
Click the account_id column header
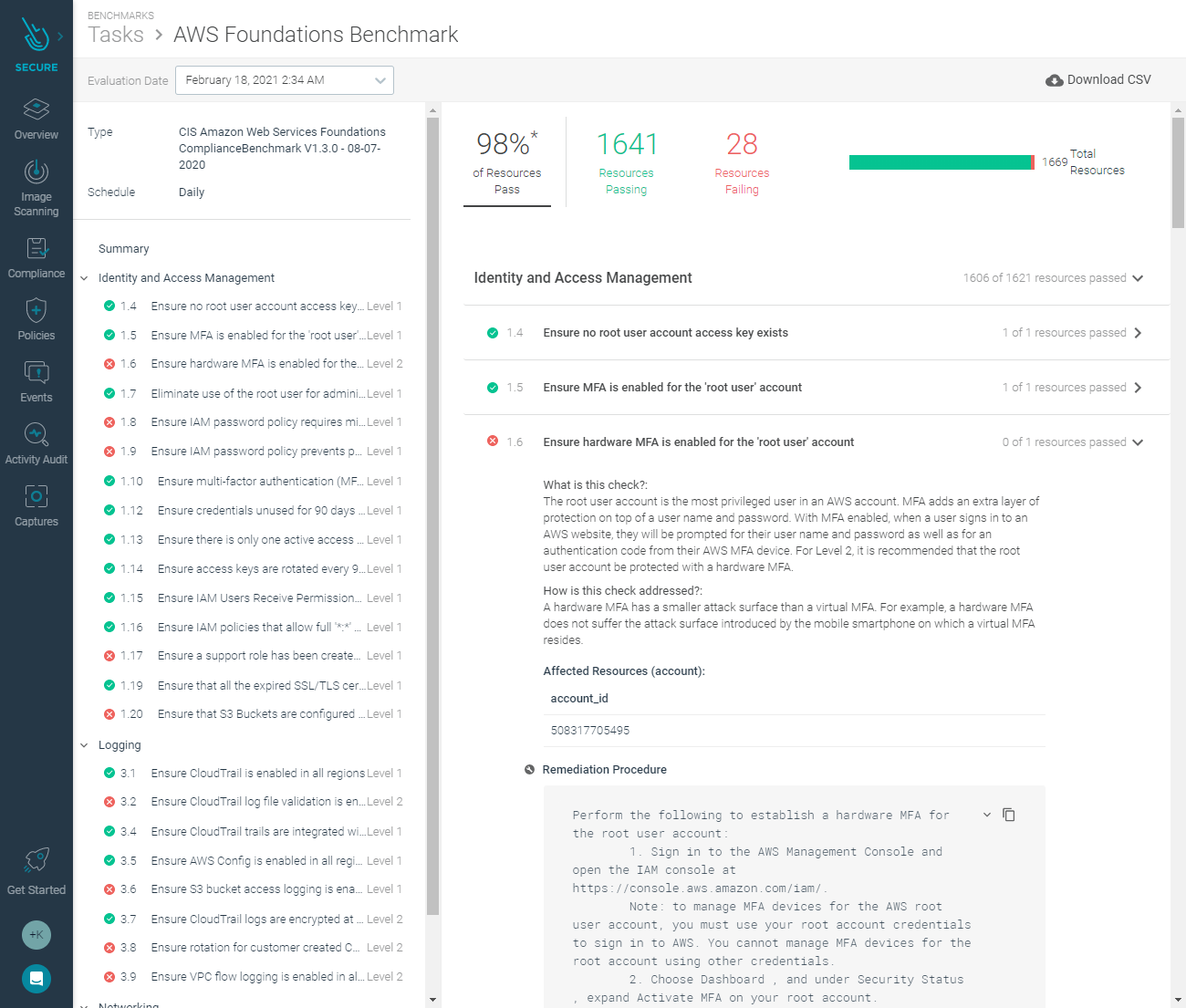click(x=579, y=699)
